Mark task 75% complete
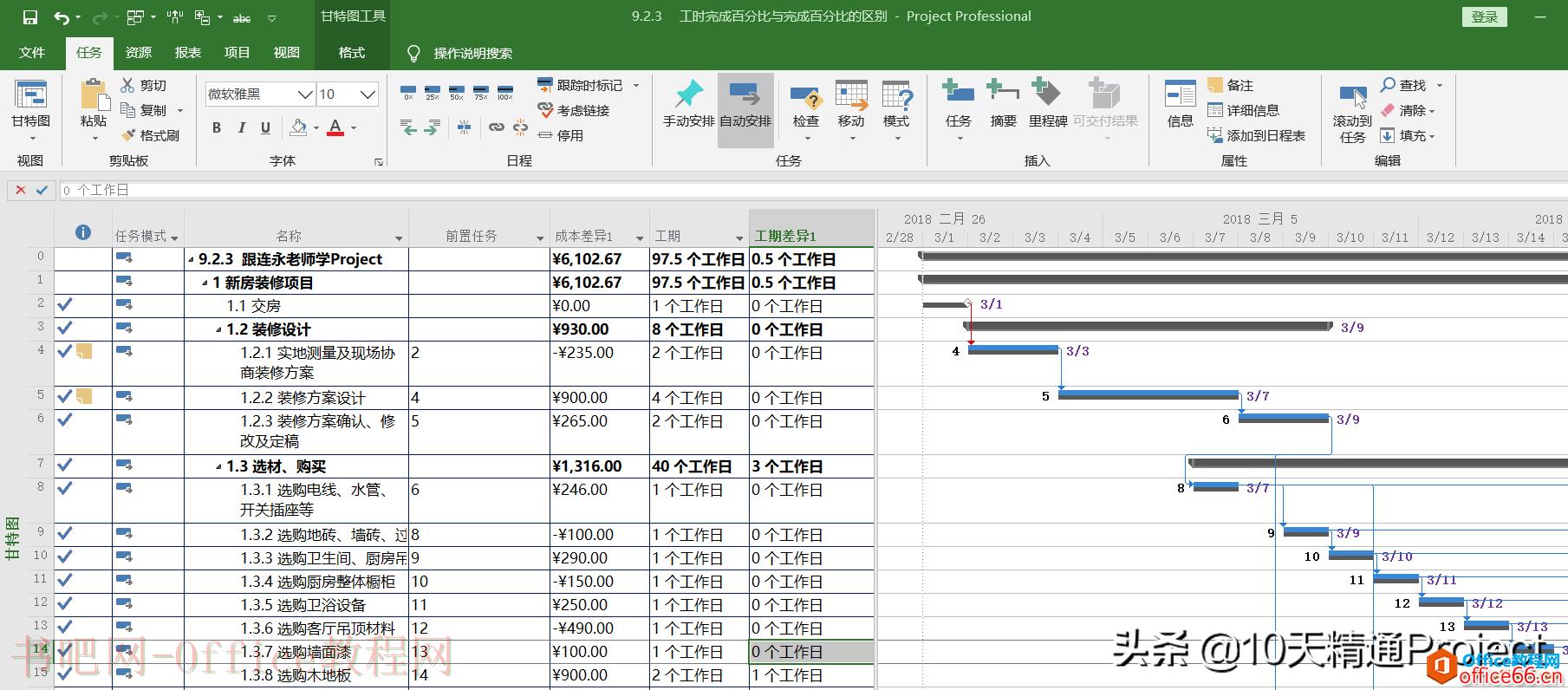 pos(481,92)
